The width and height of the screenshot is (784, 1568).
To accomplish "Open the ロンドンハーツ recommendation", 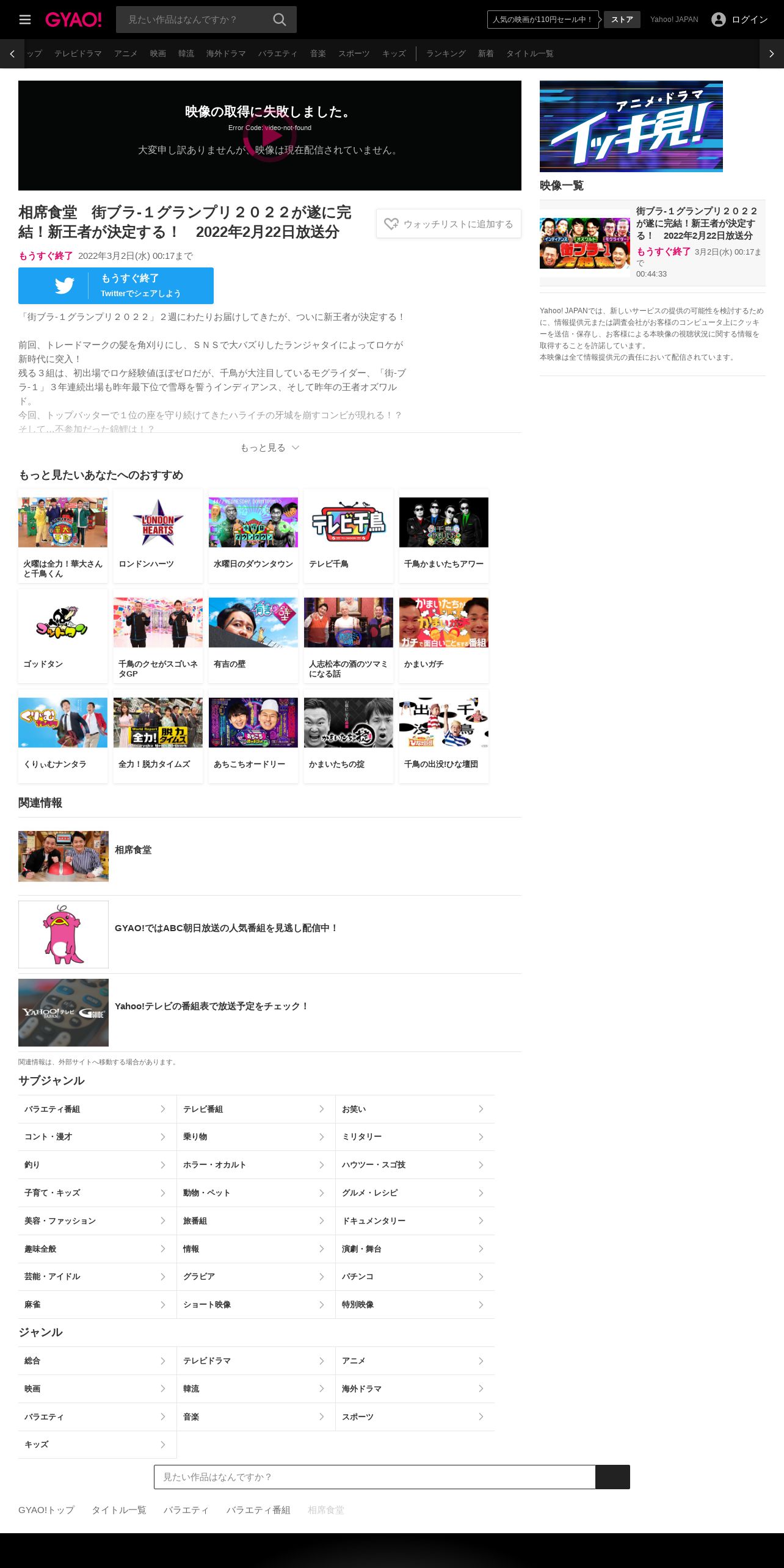I will point(158,535).
